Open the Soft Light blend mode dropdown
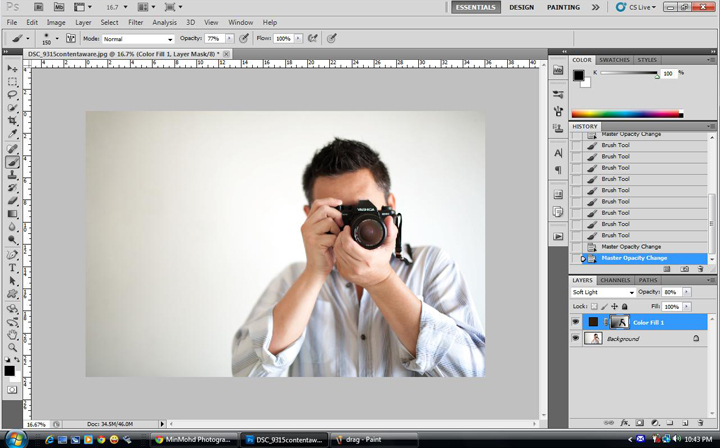 click(602, 292)
